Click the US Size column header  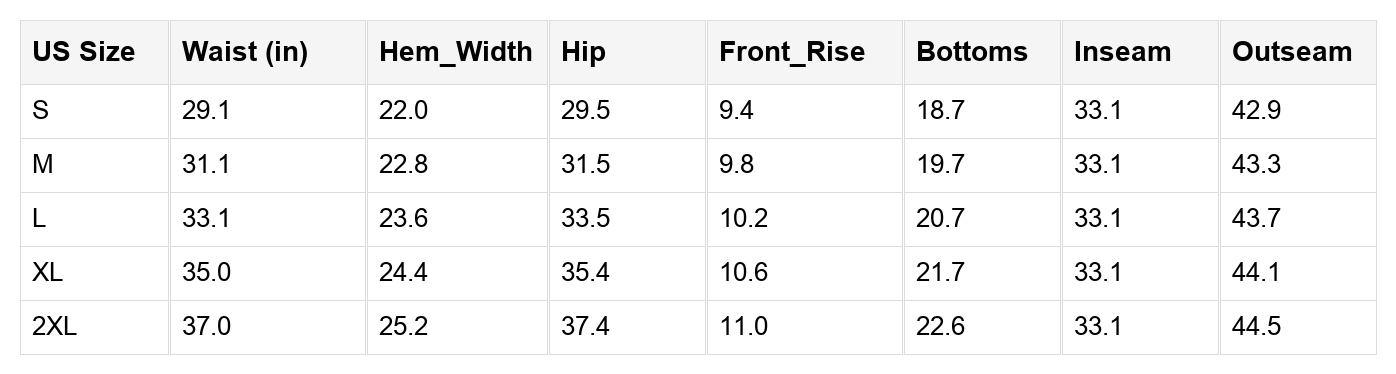coord(94,52)
